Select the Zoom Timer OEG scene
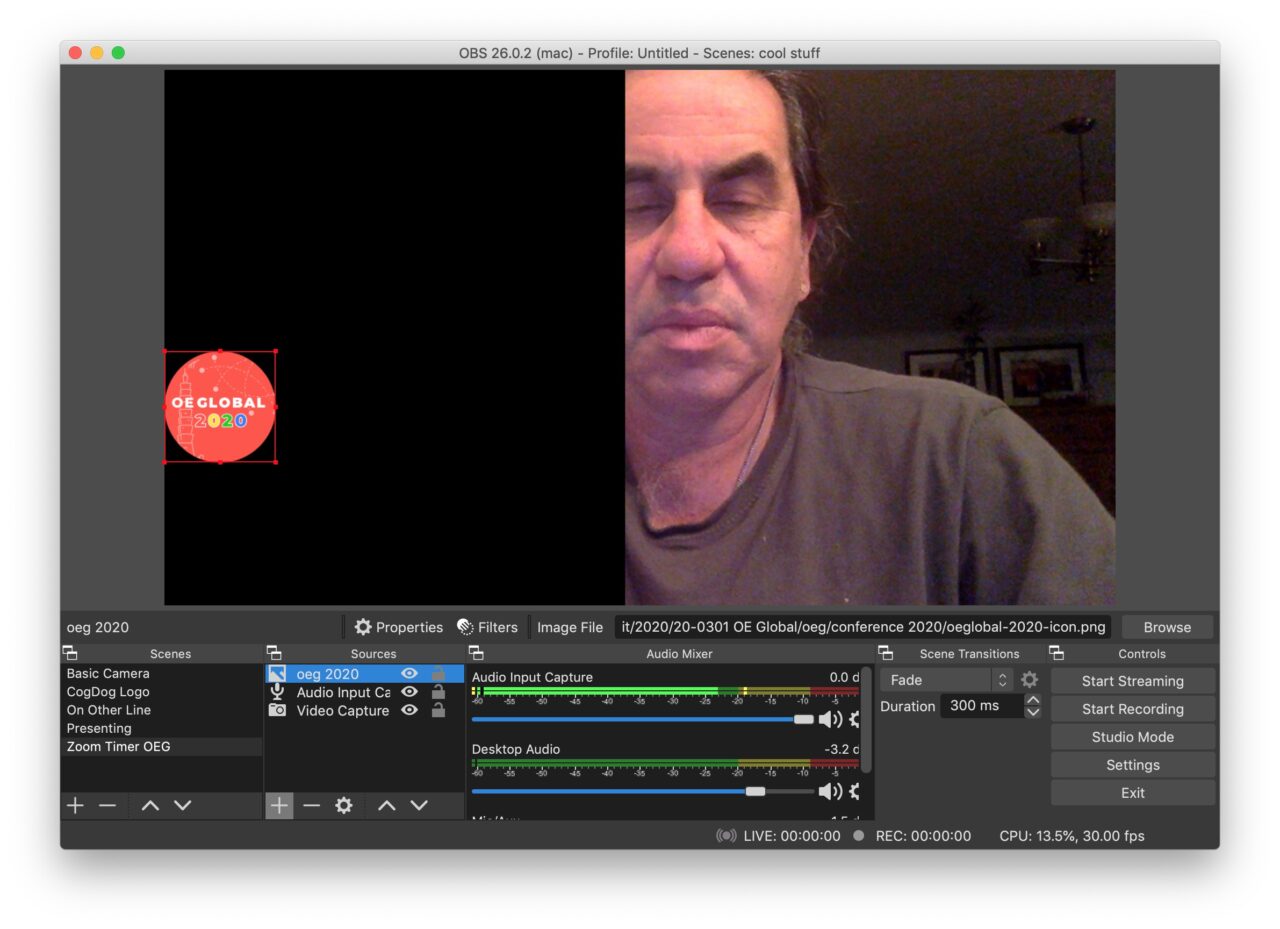1280x929 pixels. [161, 747]
